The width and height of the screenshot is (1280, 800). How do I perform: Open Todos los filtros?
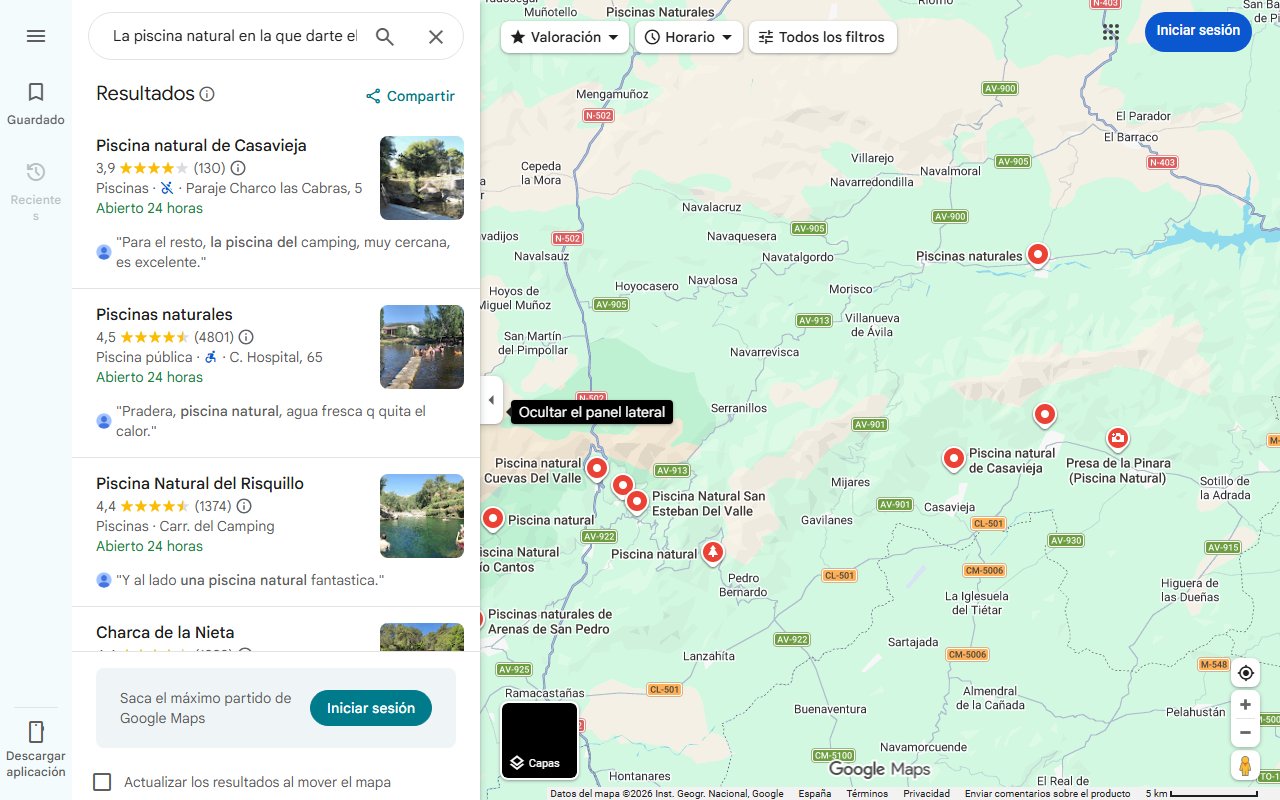822,37
